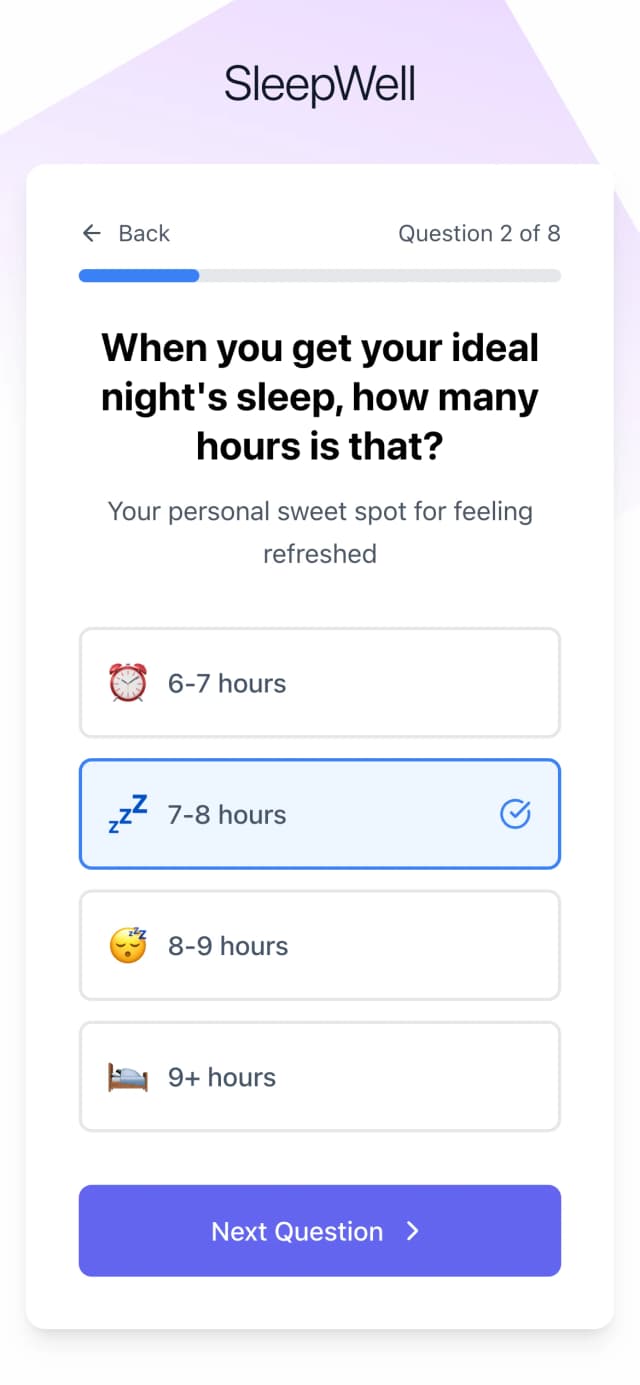
Task: Choose the 8-9 hours answer
Action: (319, 945)
